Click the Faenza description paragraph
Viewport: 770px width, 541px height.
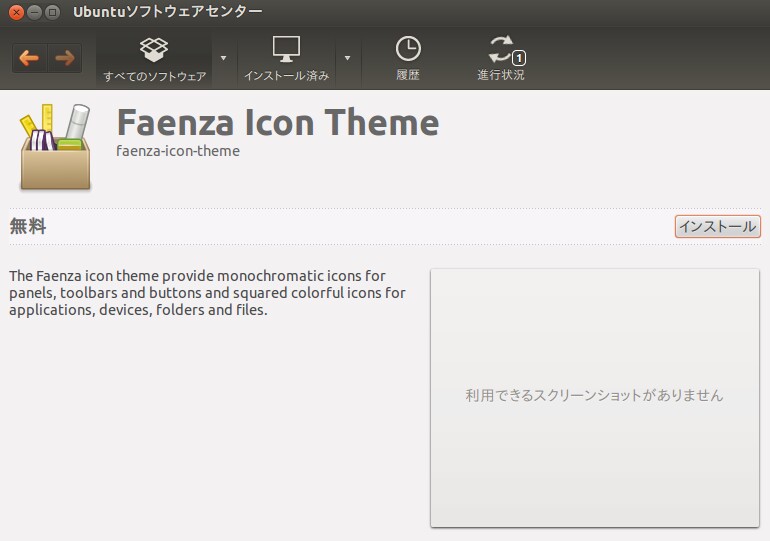click(207, 293)
